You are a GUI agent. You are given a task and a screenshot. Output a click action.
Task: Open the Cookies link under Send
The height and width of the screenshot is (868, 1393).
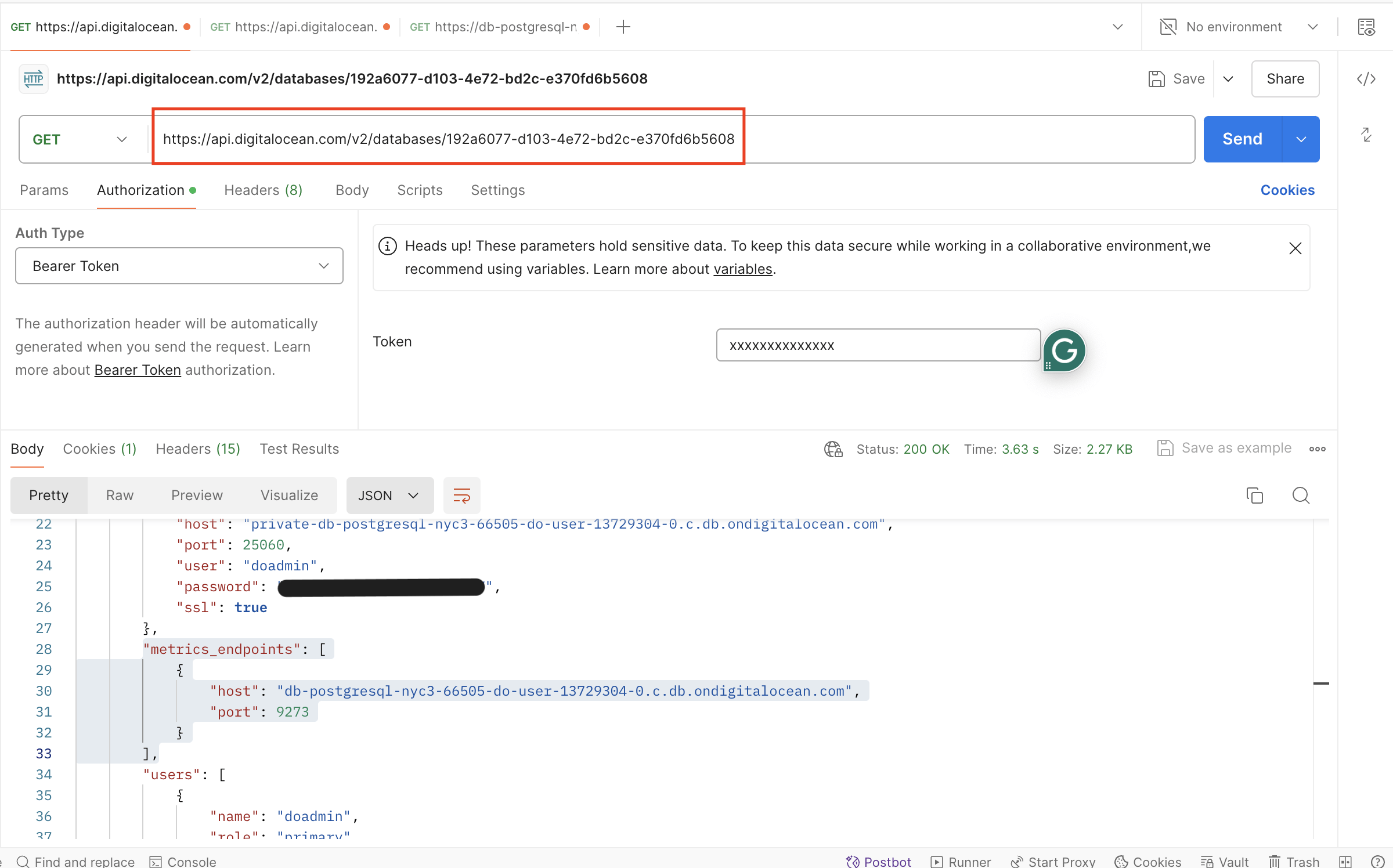click(1287, 190)
